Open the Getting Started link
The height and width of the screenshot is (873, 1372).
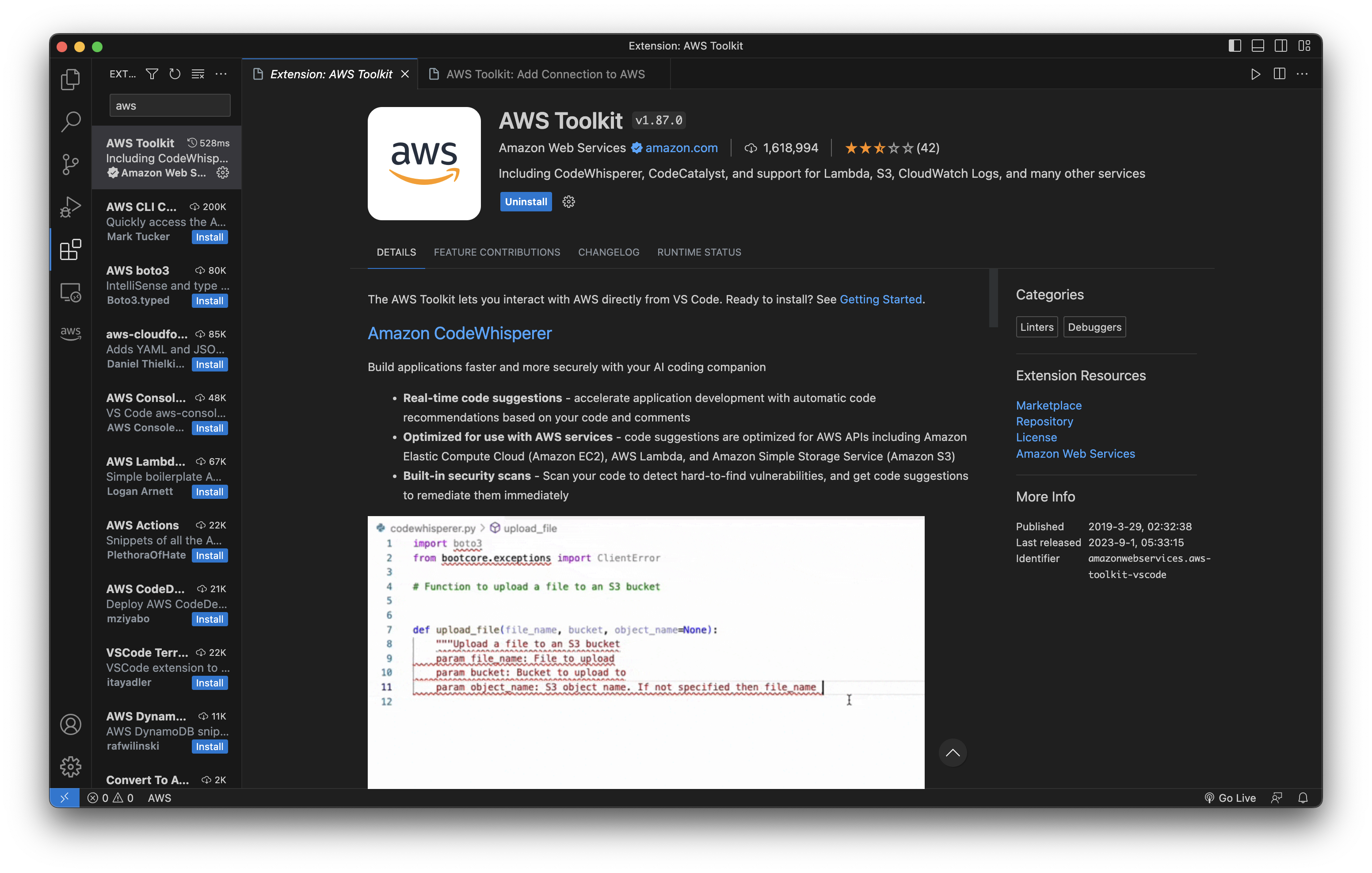pos(881,299)
